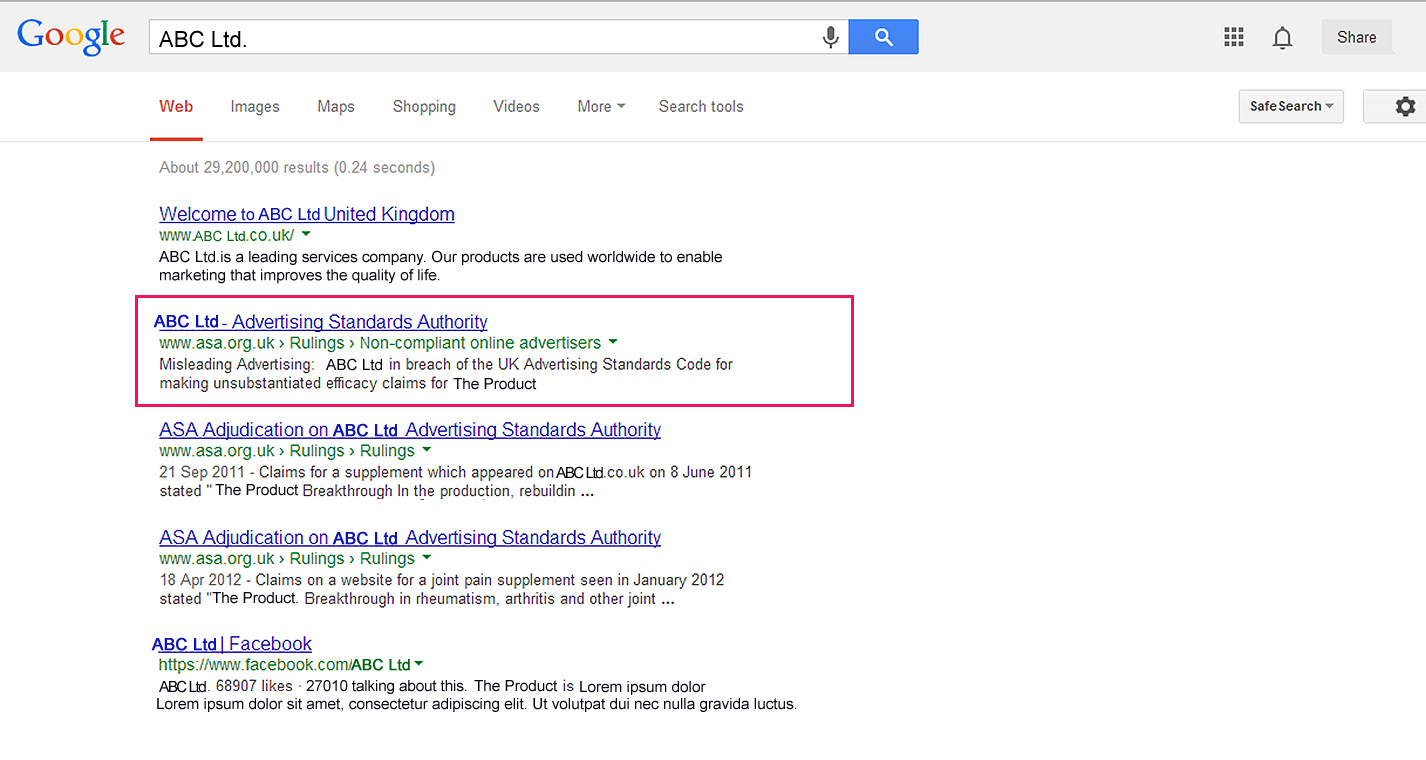Select the Shopping tab

(424, 107)
